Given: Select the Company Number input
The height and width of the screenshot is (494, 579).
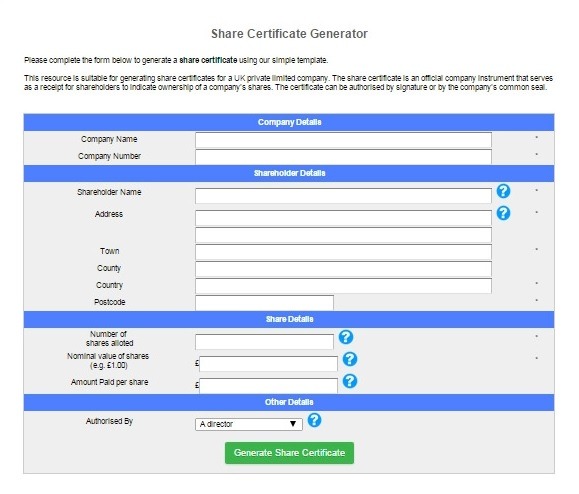Looking at the screenshot, I should point(343,157).
